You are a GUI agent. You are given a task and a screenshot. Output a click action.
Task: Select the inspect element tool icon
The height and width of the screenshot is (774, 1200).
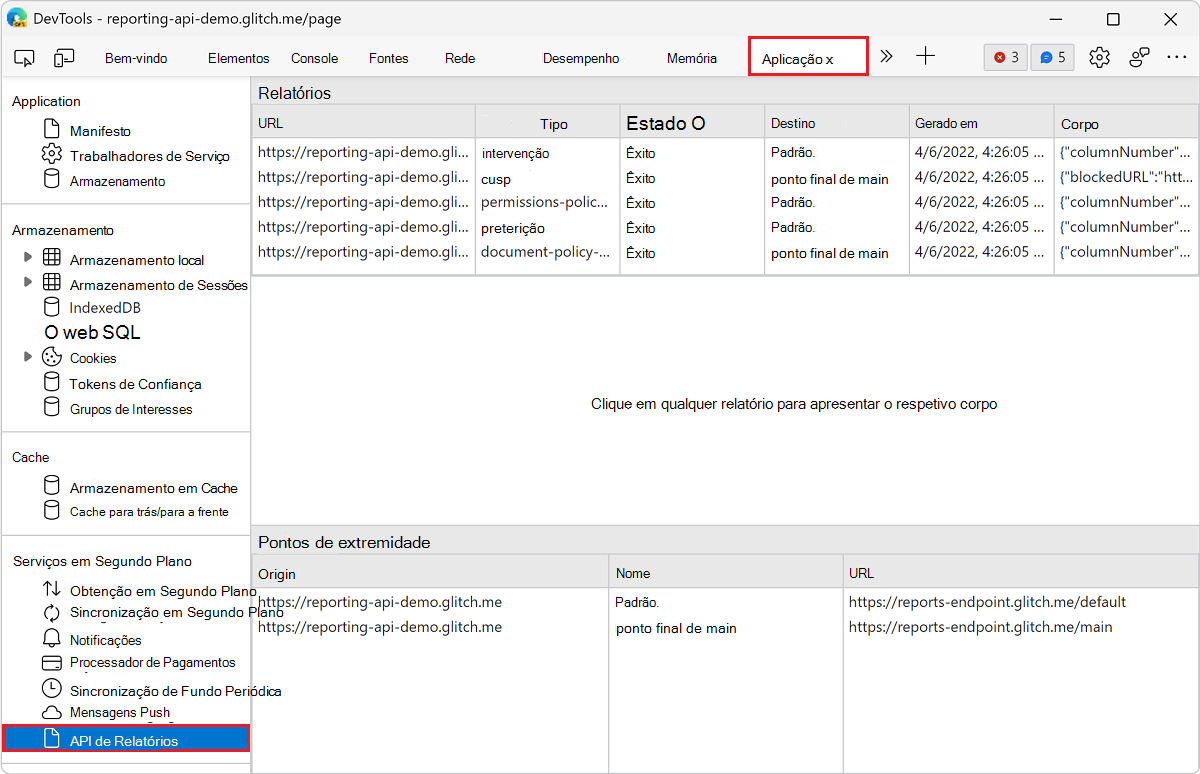coord(24,58)
